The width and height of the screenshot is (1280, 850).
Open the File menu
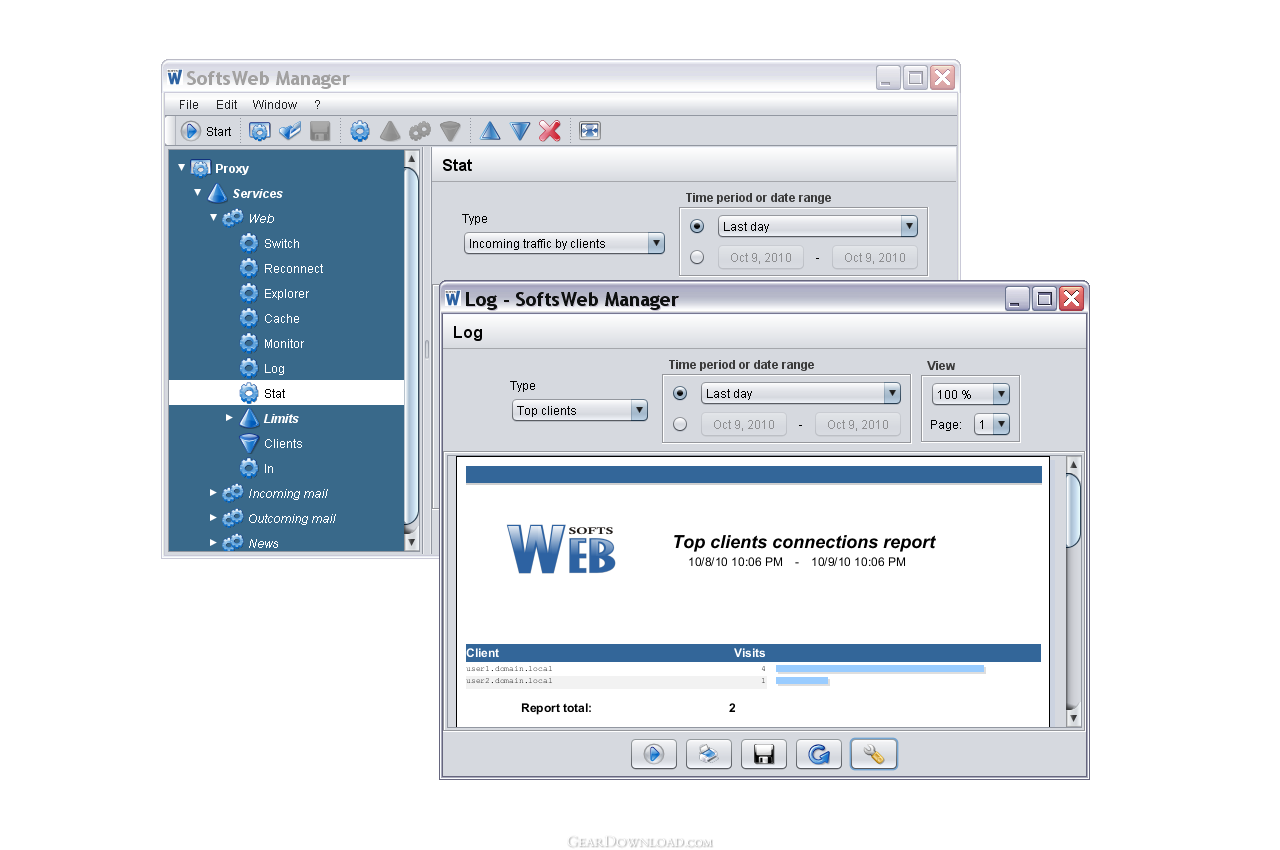pyautogui.click(x=189, y=104)
